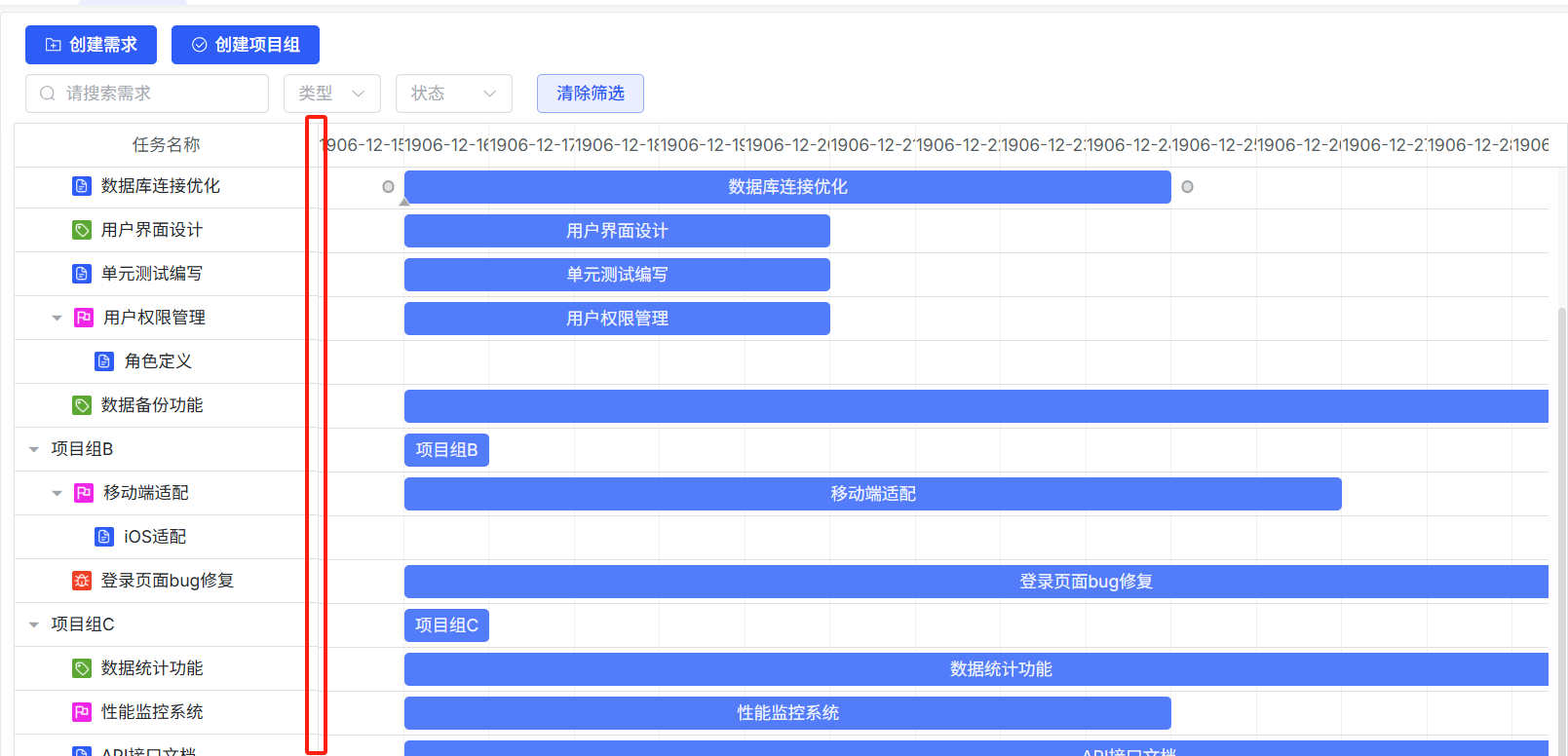Click the blue document icon beside 单元测试编写

tap(82, 274)
